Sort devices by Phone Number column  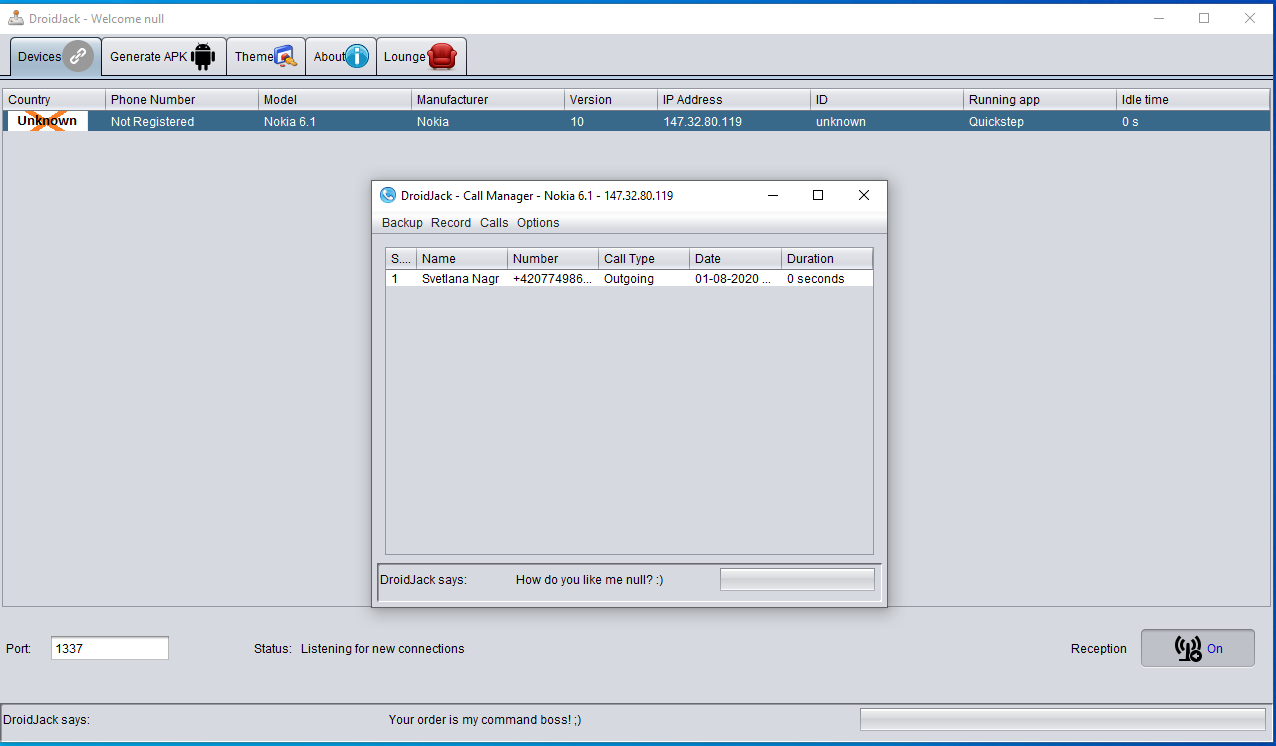click(x=182, y=99)
